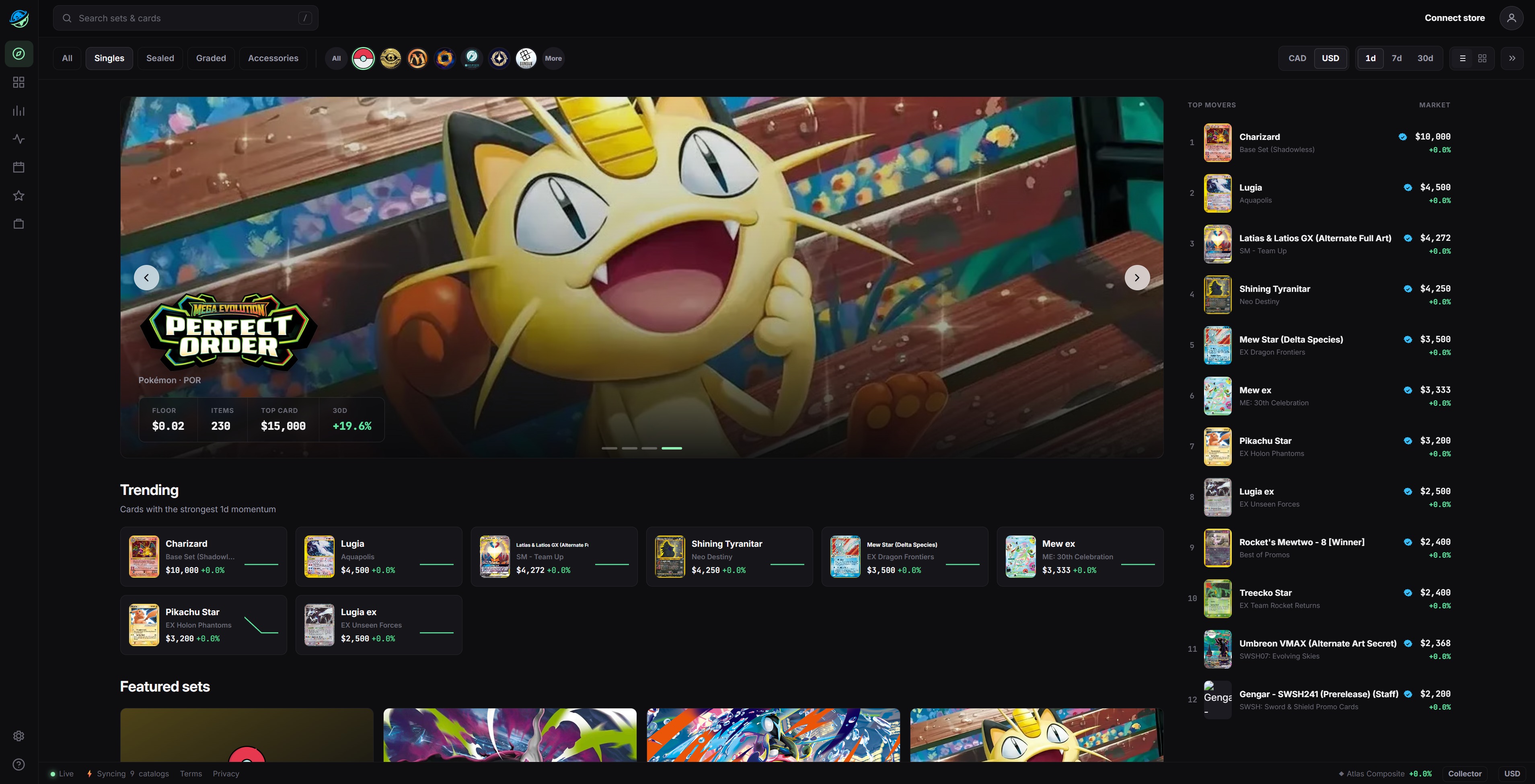This screenshot has width=1535, height=784.
Task: Switch to grid view
Action: [x=1483, y=58]
